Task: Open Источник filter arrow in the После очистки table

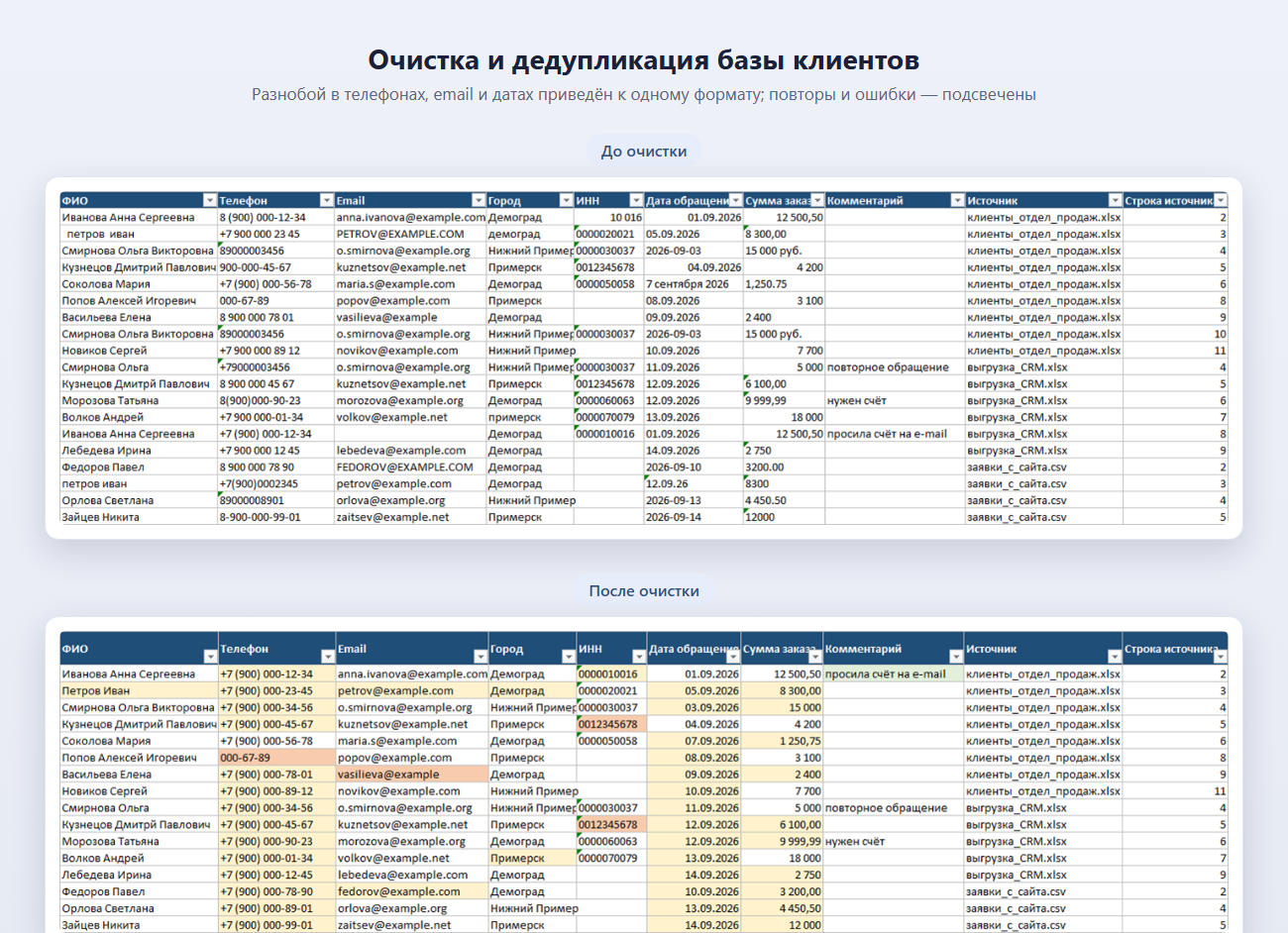Action: coord(1115,657)
